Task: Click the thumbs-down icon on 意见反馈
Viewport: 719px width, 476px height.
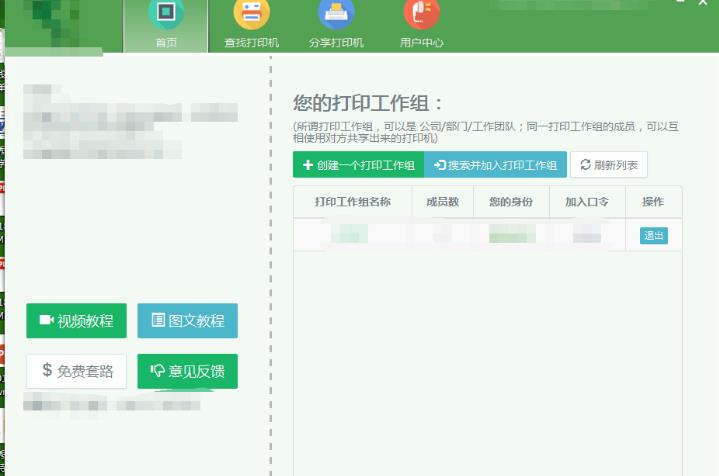Action: click(x=157, y=372)
